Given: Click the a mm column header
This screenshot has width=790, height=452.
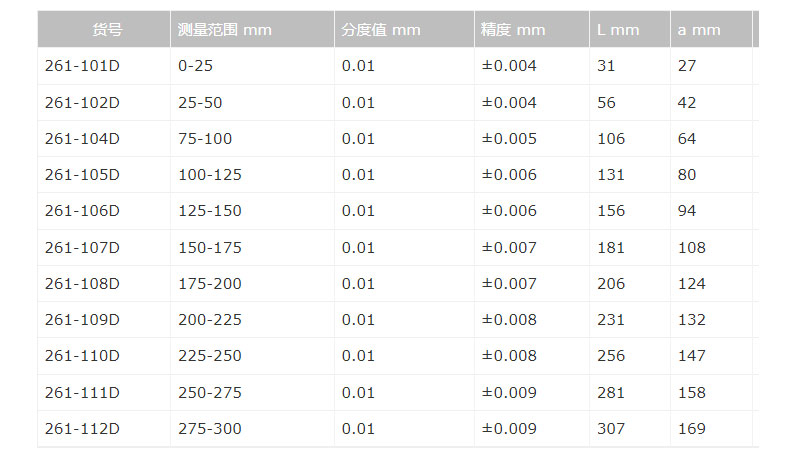Looking at the screenshot, I should coord(699,30).
